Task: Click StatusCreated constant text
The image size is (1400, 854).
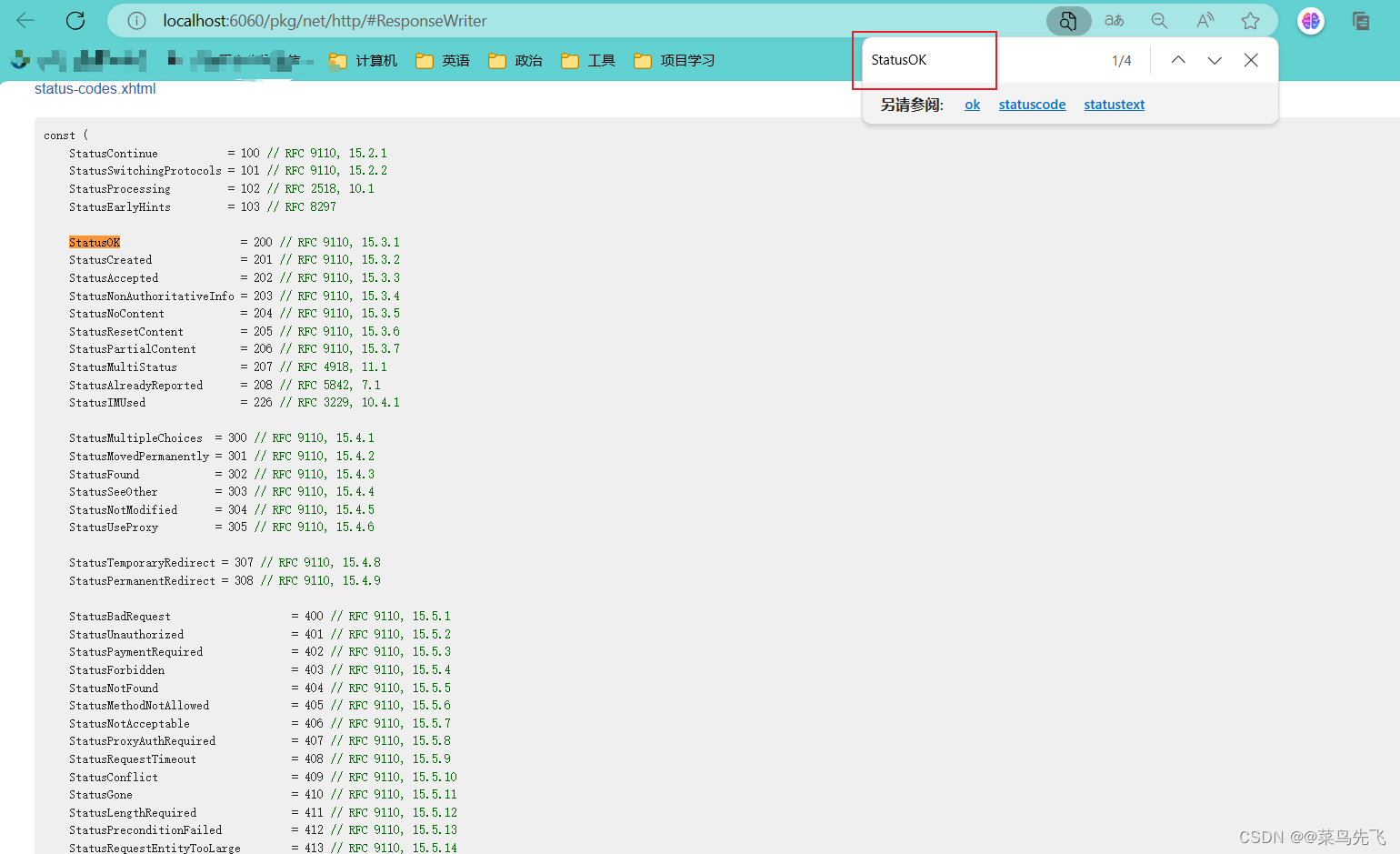Action: coord(111,259)
